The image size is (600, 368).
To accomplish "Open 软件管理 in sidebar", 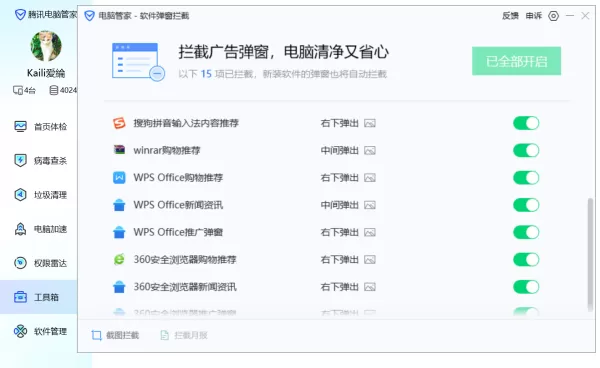I will (x=40, y=331).
